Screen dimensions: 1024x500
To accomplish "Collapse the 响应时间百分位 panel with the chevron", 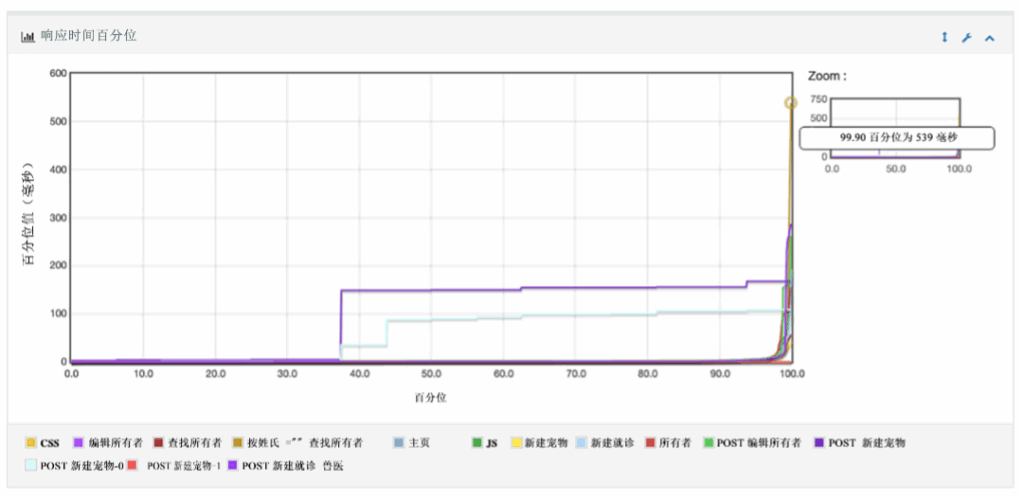I will click(x=990, y=37).
